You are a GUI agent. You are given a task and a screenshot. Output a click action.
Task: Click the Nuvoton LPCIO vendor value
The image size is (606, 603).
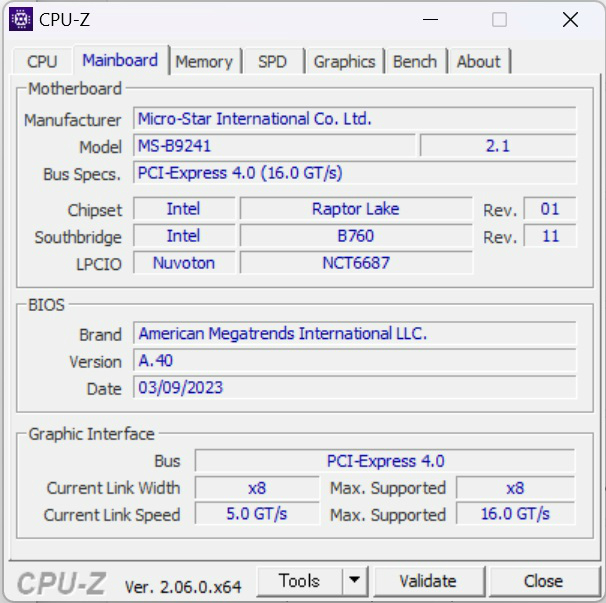point(184,263)
